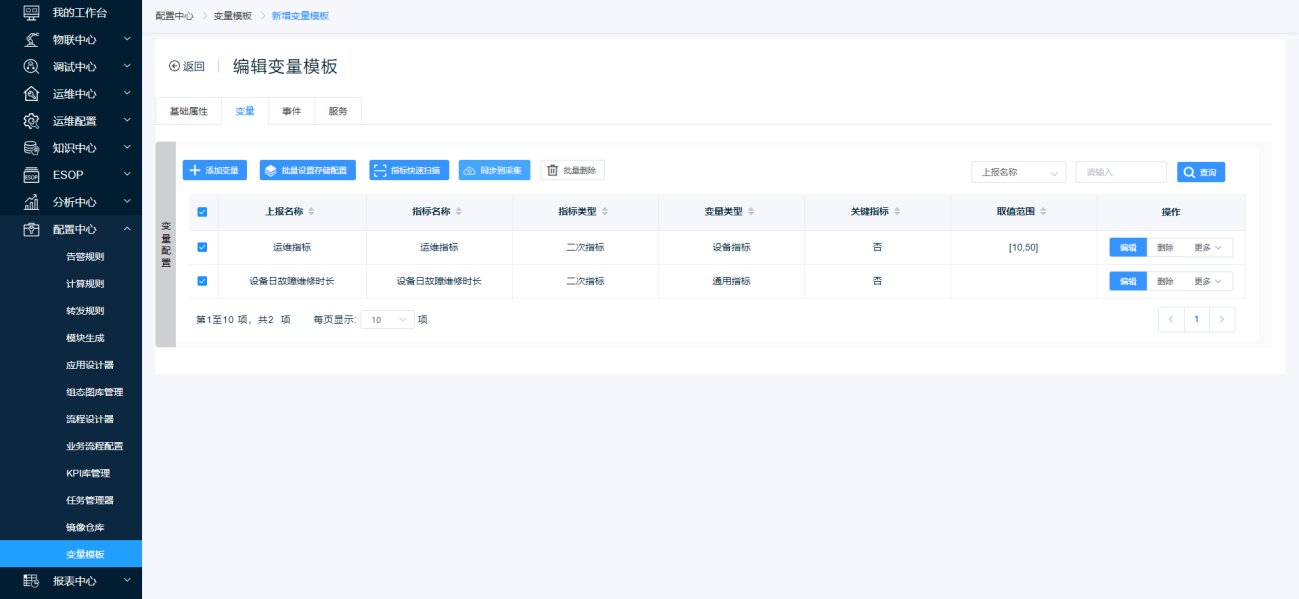Click the 物联中心 robot arm icon
1299x599 pixels.
pyautogui.click(x=31, y=40)
